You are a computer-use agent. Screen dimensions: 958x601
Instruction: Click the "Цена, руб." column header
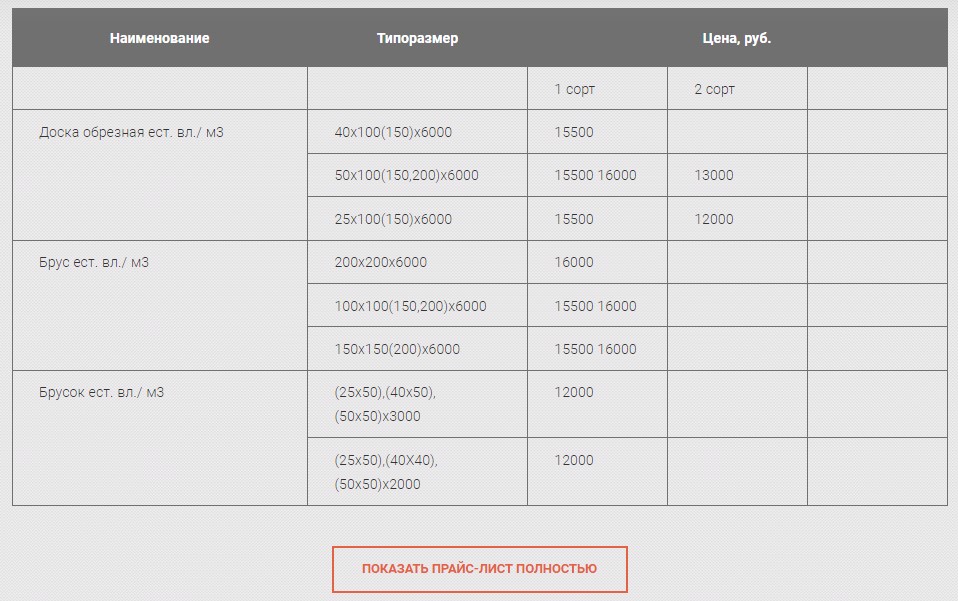click(x=737, y=38)
